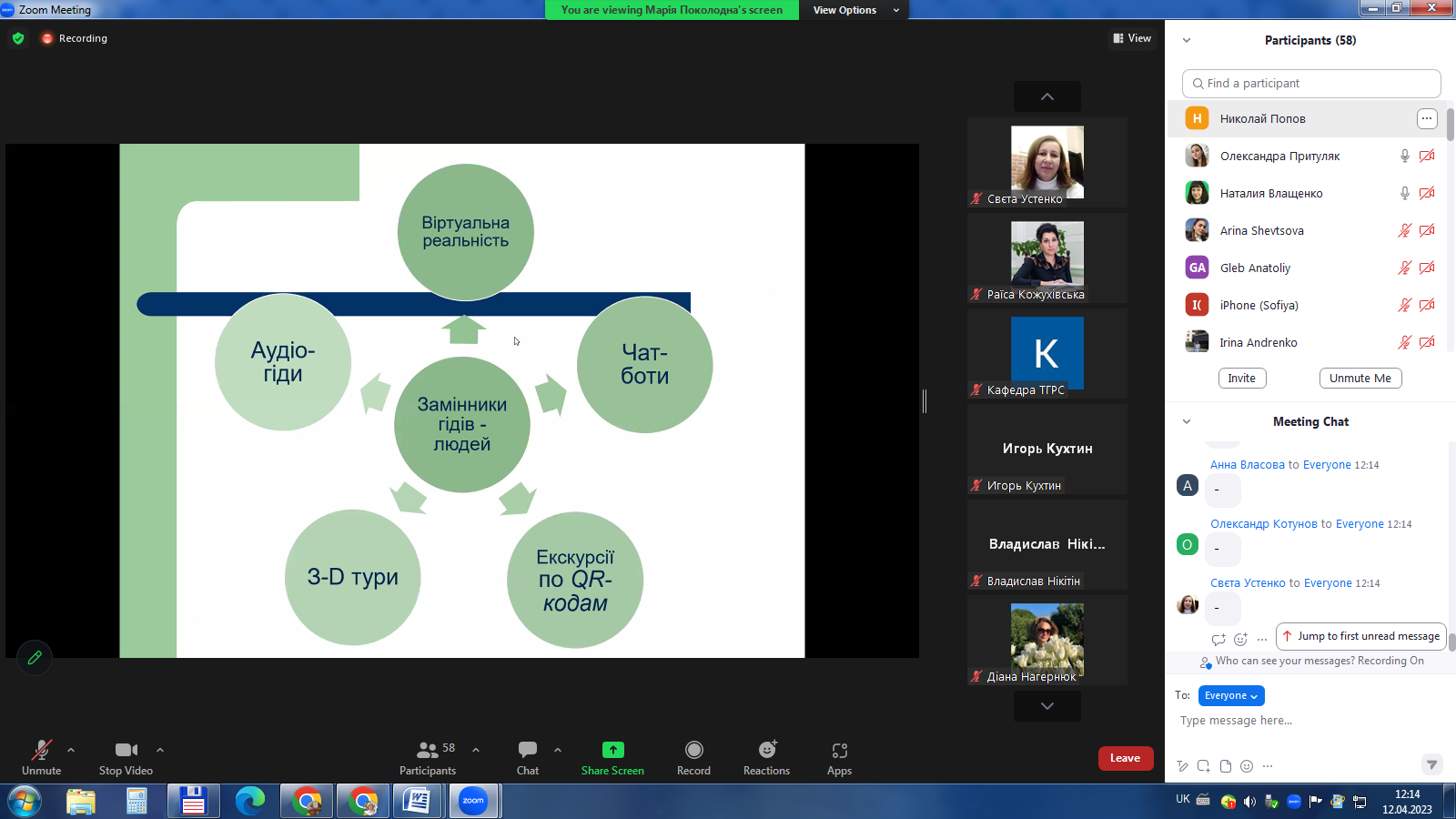
Task: Open the Everyone recipient dropdown
Action: coord(1230,695)
